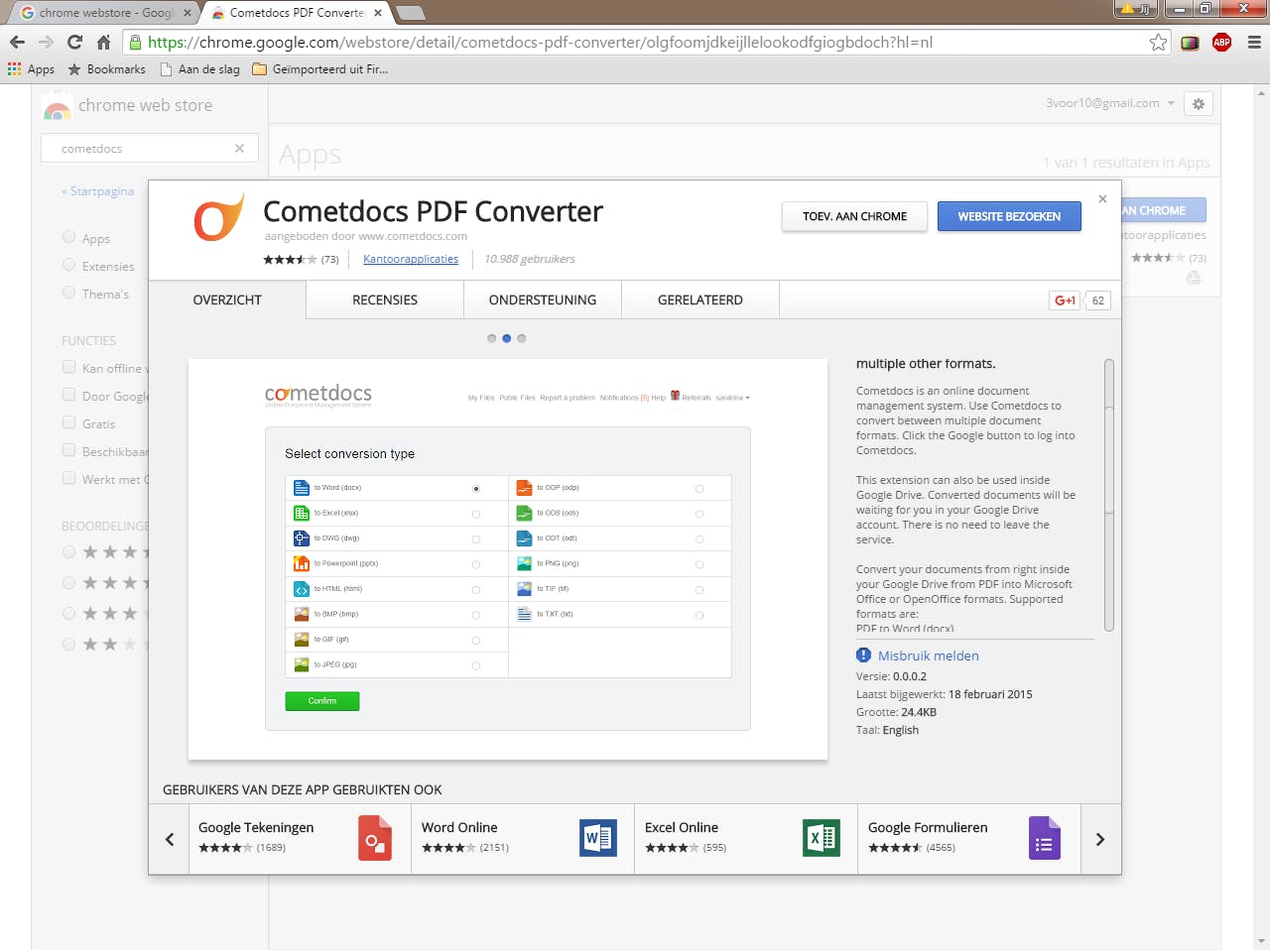Open the Chrome hamburger menu
This screenshot has height=952, width=1270.
[x=1254, y=42]
